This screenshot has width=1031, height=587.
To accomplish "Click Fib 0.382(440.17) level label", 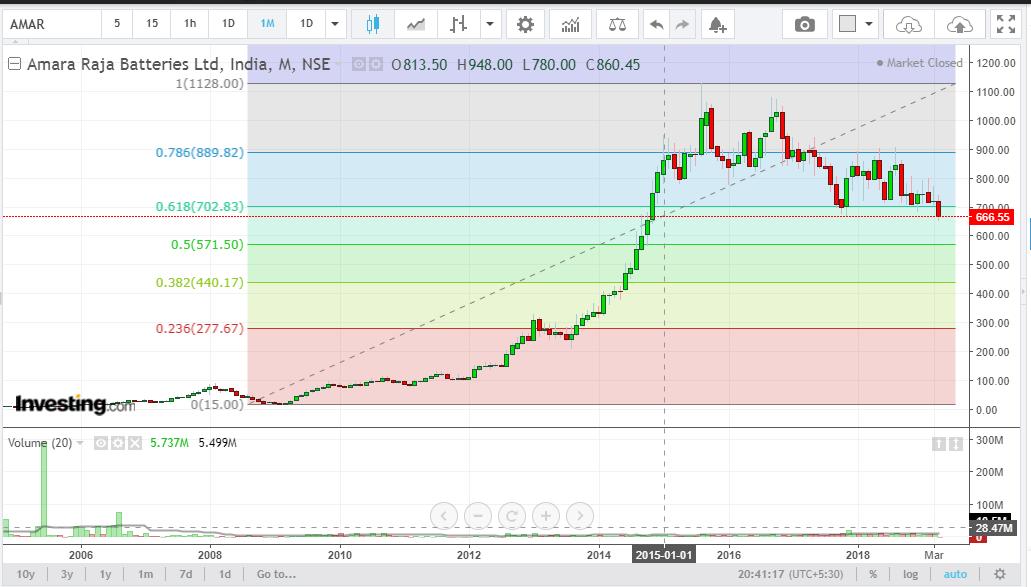I will coord(200,283).
